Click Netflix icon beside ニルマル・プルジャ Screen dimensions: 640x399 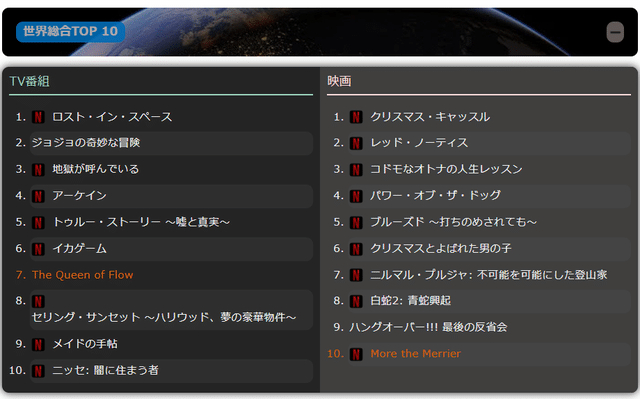[x=356, y=275]
